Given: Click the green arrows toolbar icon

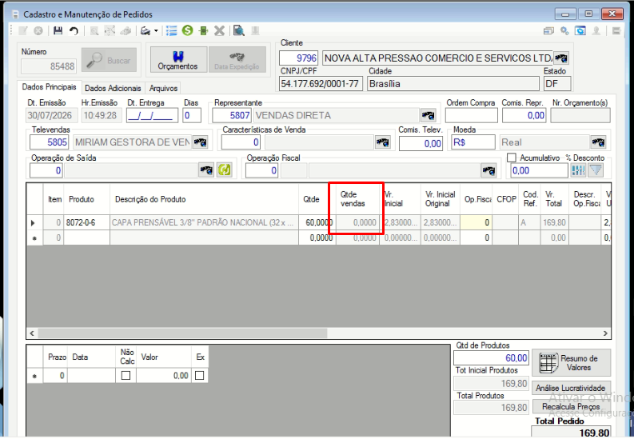Looking at the screenshot, I should [x=203, y=31].
